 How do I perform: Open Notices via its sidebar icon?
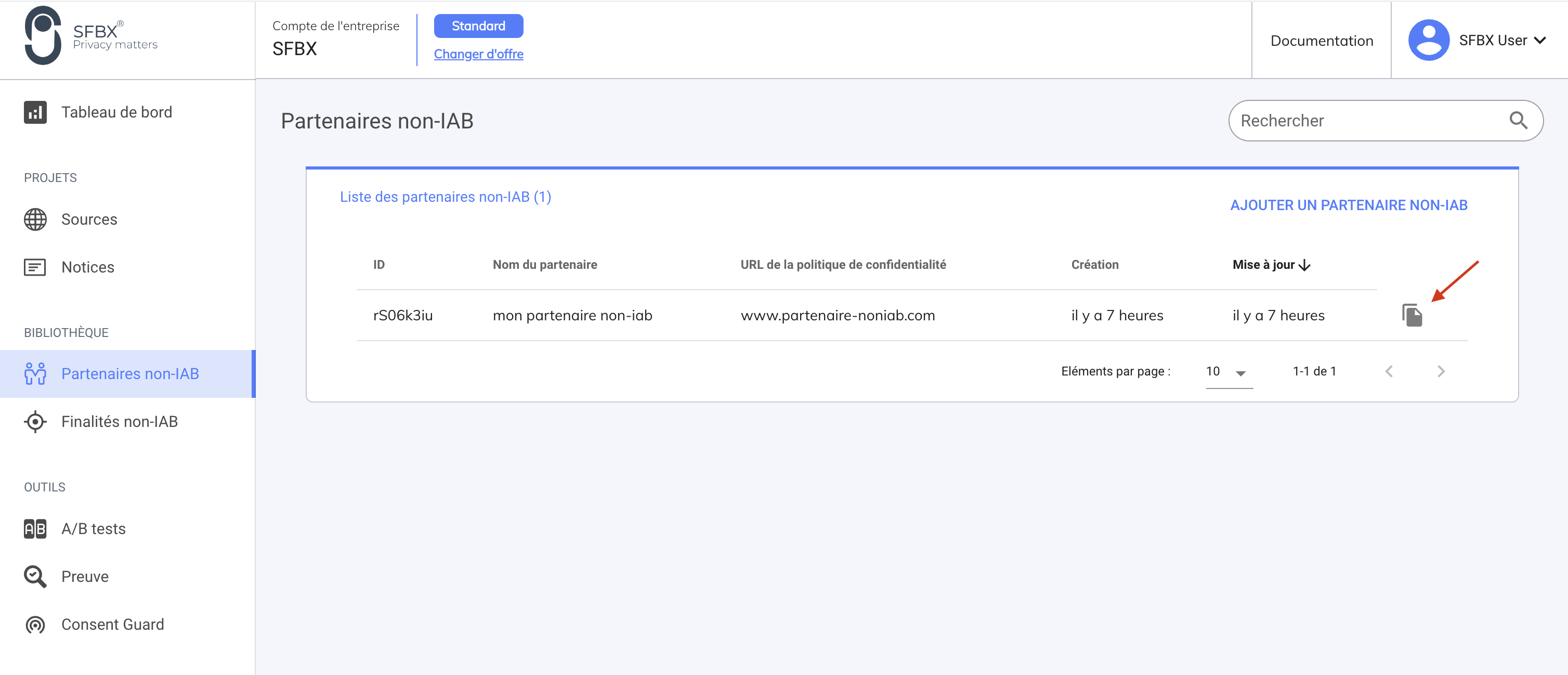coord(35,267)
